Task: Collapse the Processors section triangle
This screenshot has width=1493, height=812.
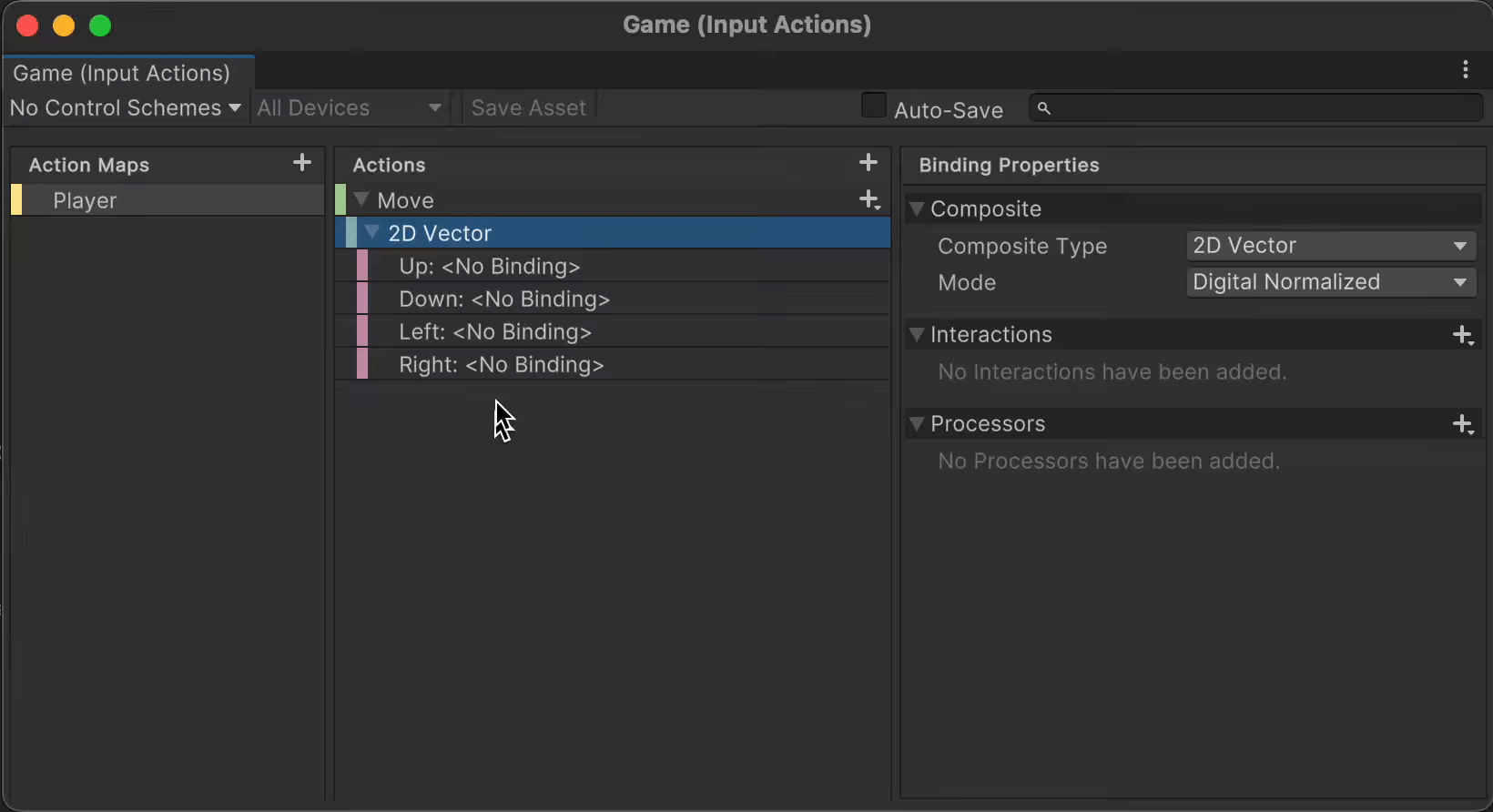Action: (x=917, y=424)
